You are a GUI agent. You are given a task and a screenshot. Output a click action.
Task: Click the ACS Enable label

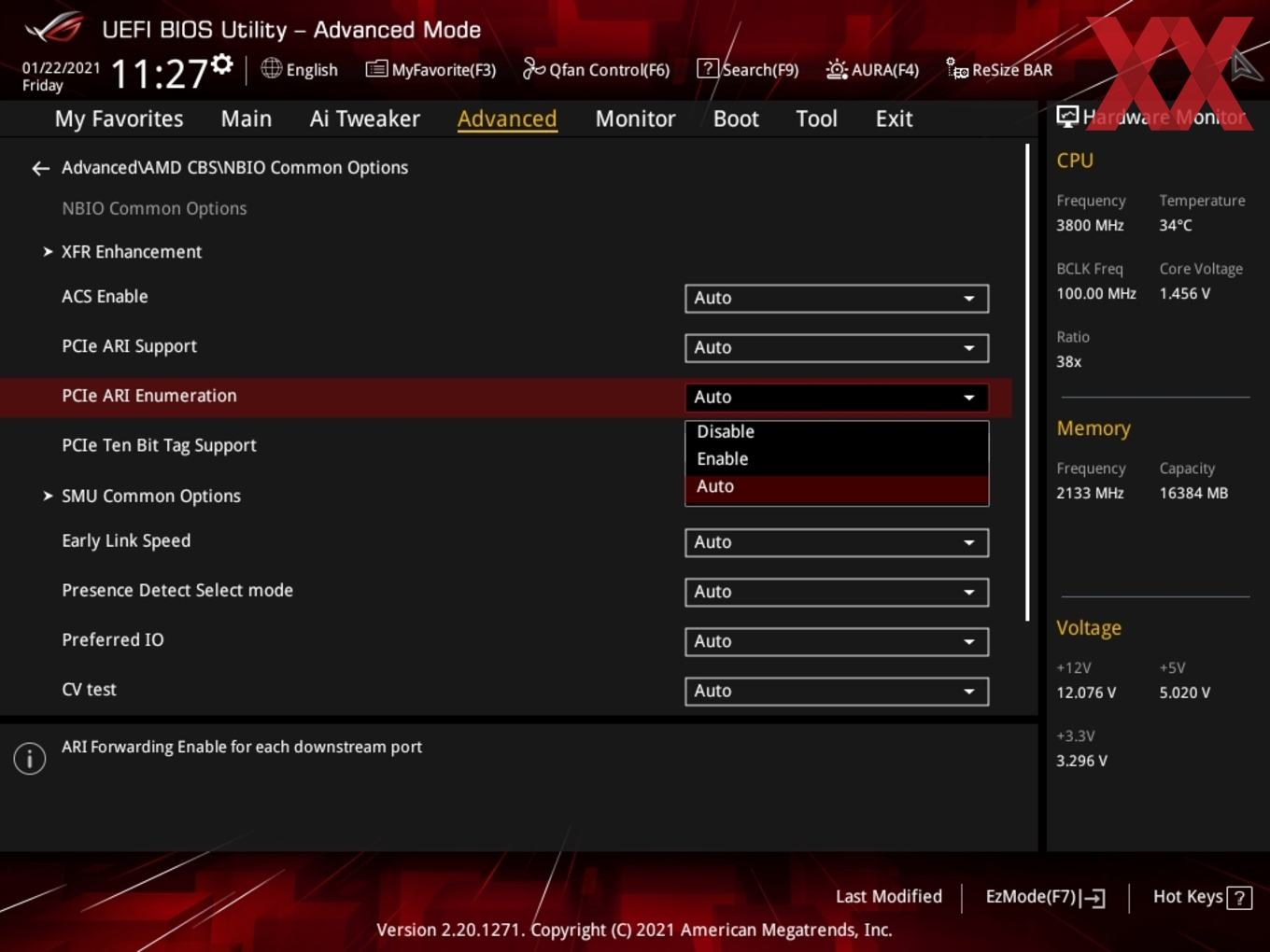105,297
